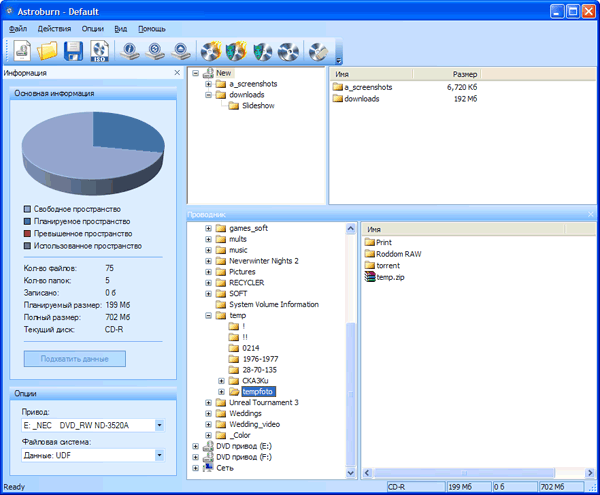Expand the Neverwinter Nights 2 folder
Screen dimensions: 600x495
(208, 261)
